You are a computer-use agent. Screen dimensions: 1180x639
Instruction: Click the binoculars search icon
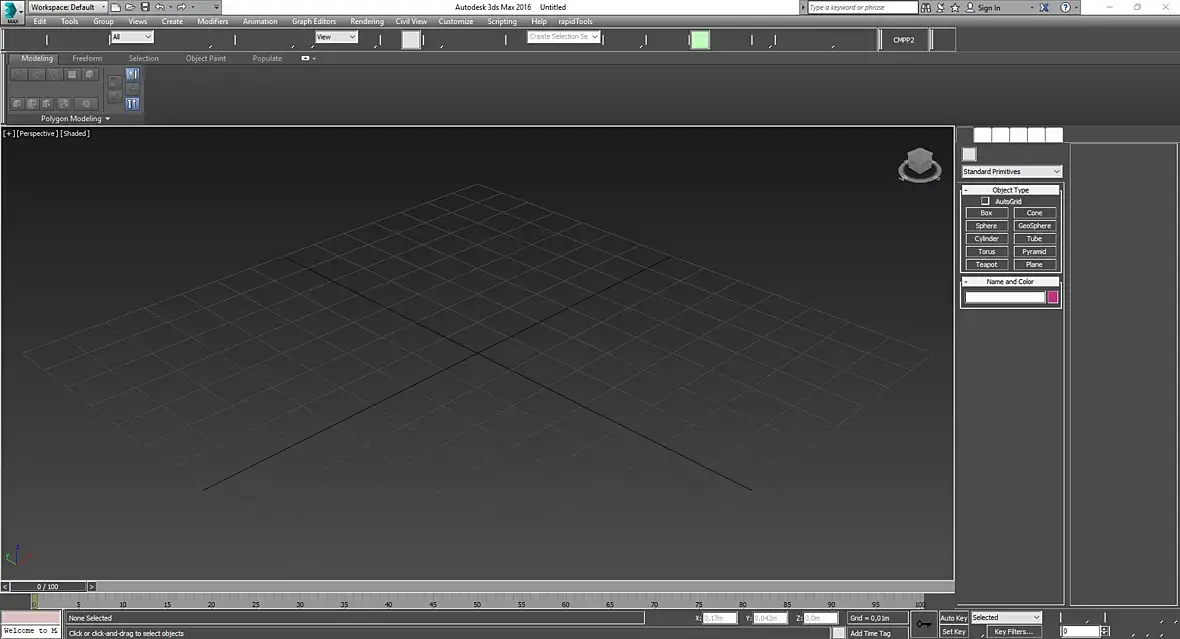926,8
